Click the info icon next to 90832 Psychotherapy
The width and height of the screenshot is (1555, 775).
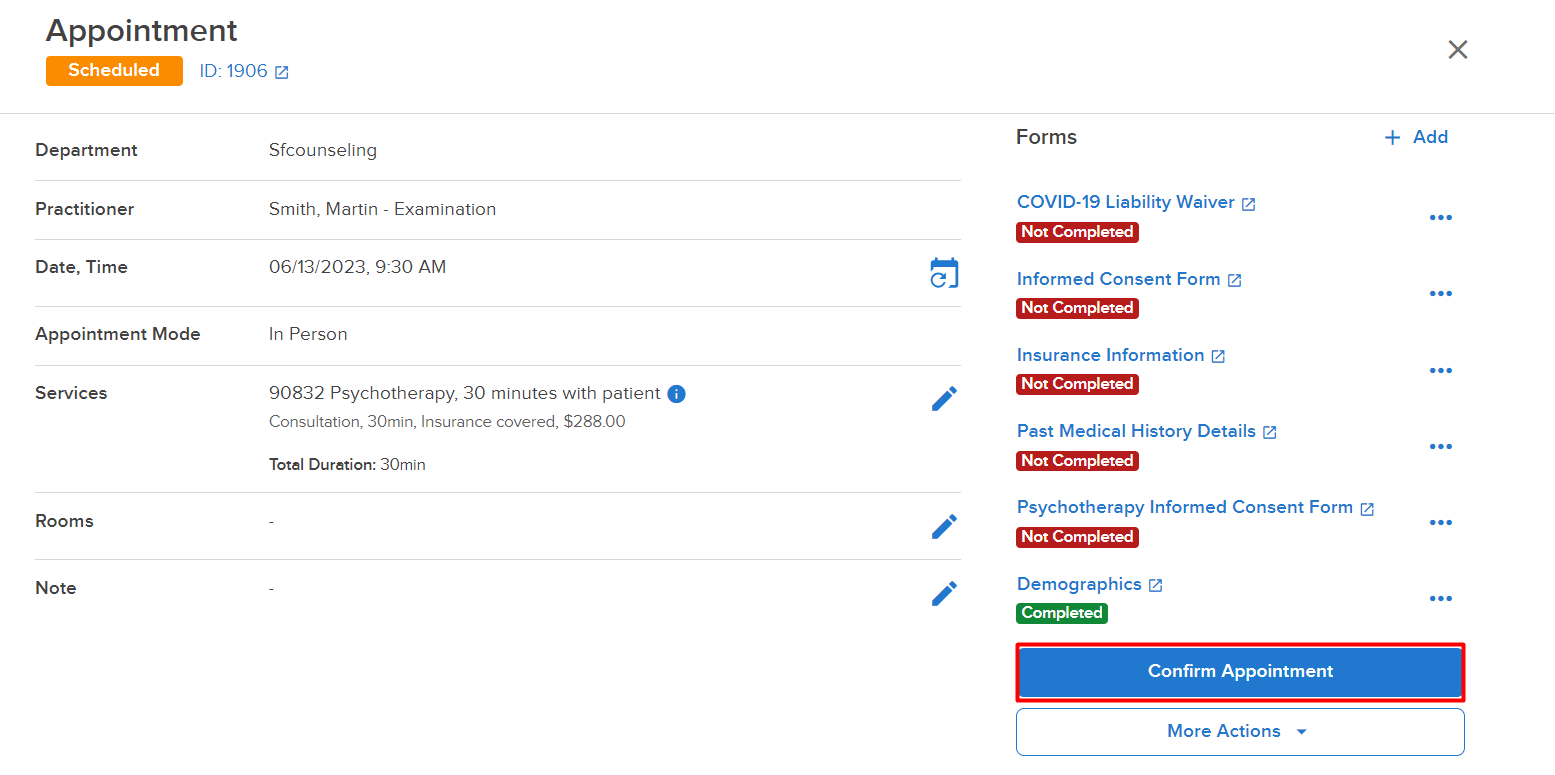(x=676, y=393)
